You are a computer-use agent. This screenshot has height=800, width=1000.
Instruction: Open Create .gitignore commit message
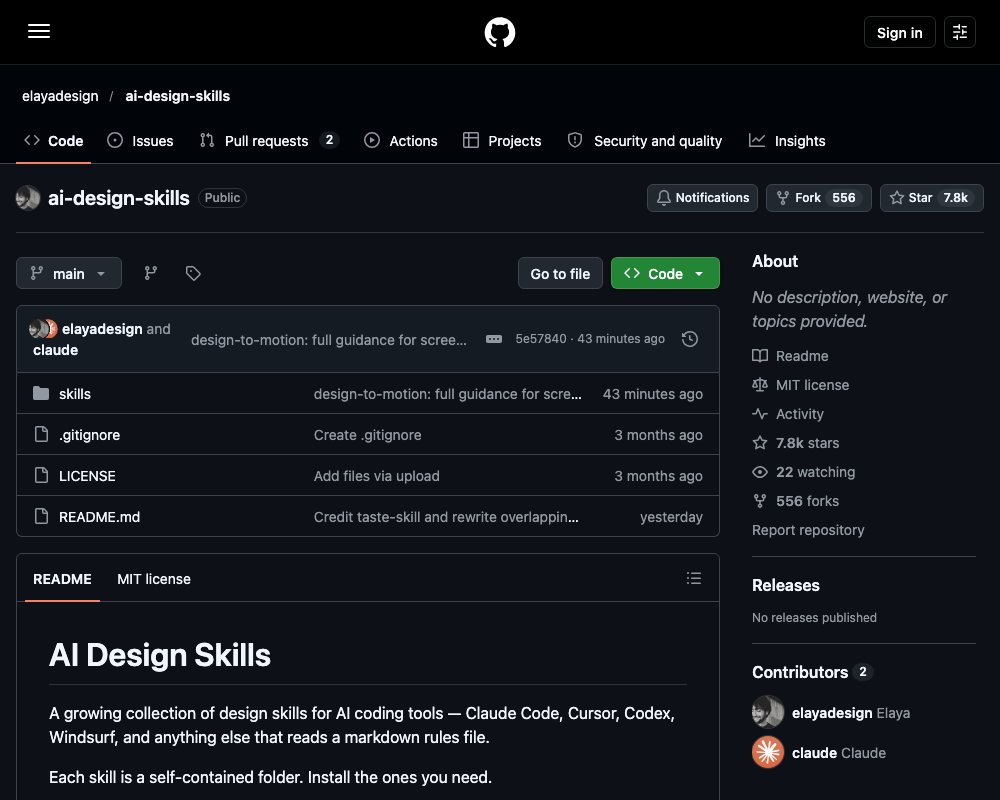(367, 435)
